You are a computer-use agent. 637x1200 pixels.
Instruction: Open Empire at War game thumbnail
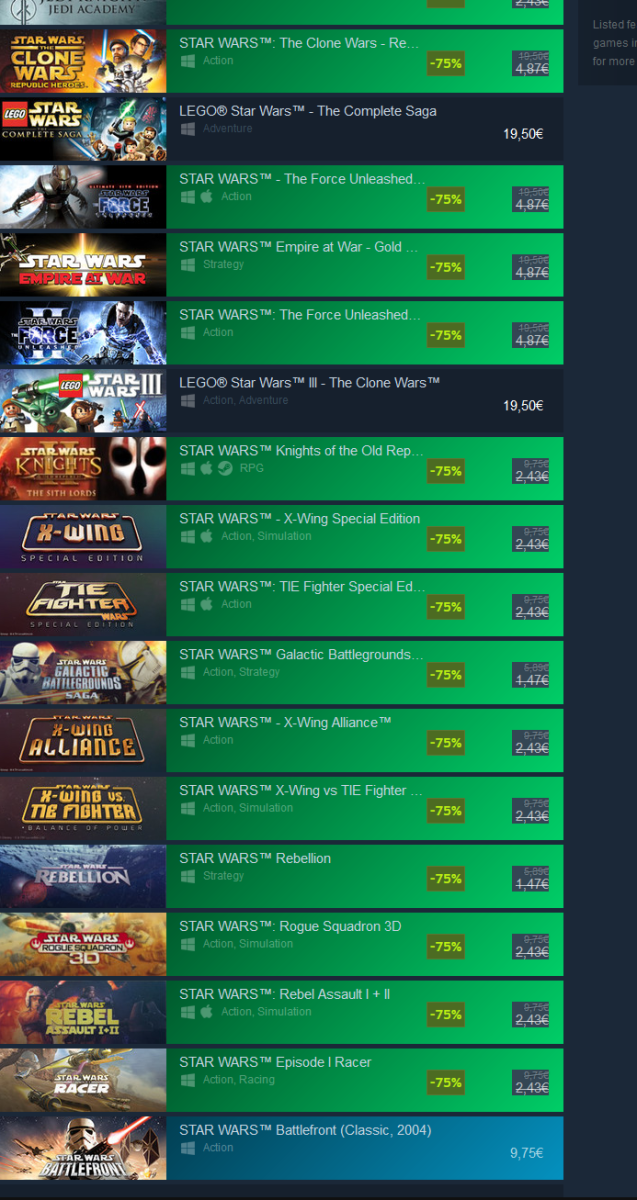[x=83, y=264]
